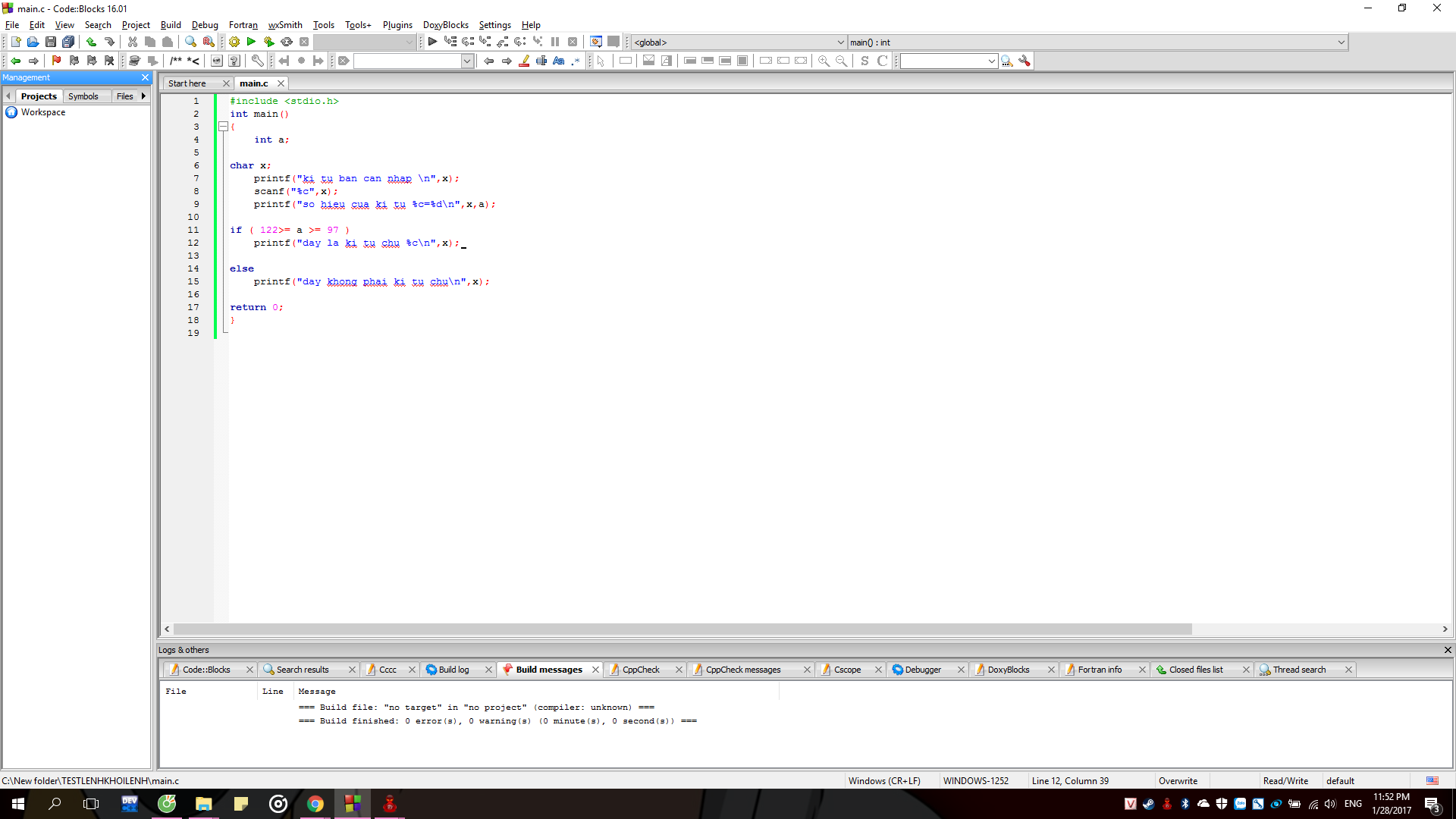Open Chrome from Windows taskbar

pyautogui.click(x=315, y=804)
